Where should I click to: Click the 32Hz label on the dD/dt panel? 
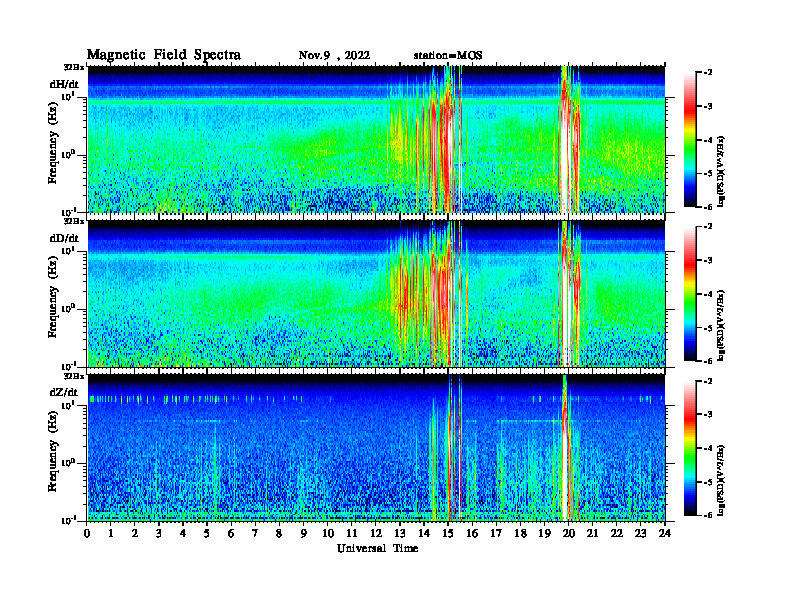coord(74,221)
